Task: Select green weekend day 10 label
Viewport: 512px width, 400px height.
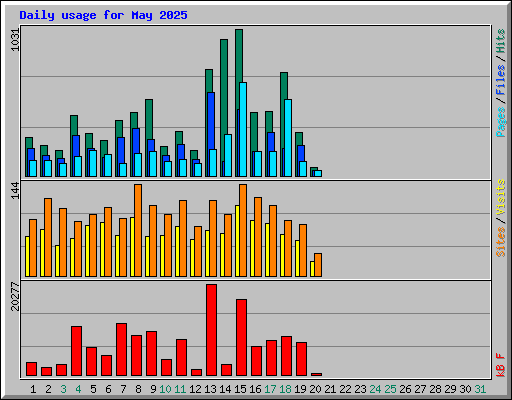Action: coord(165,389)
